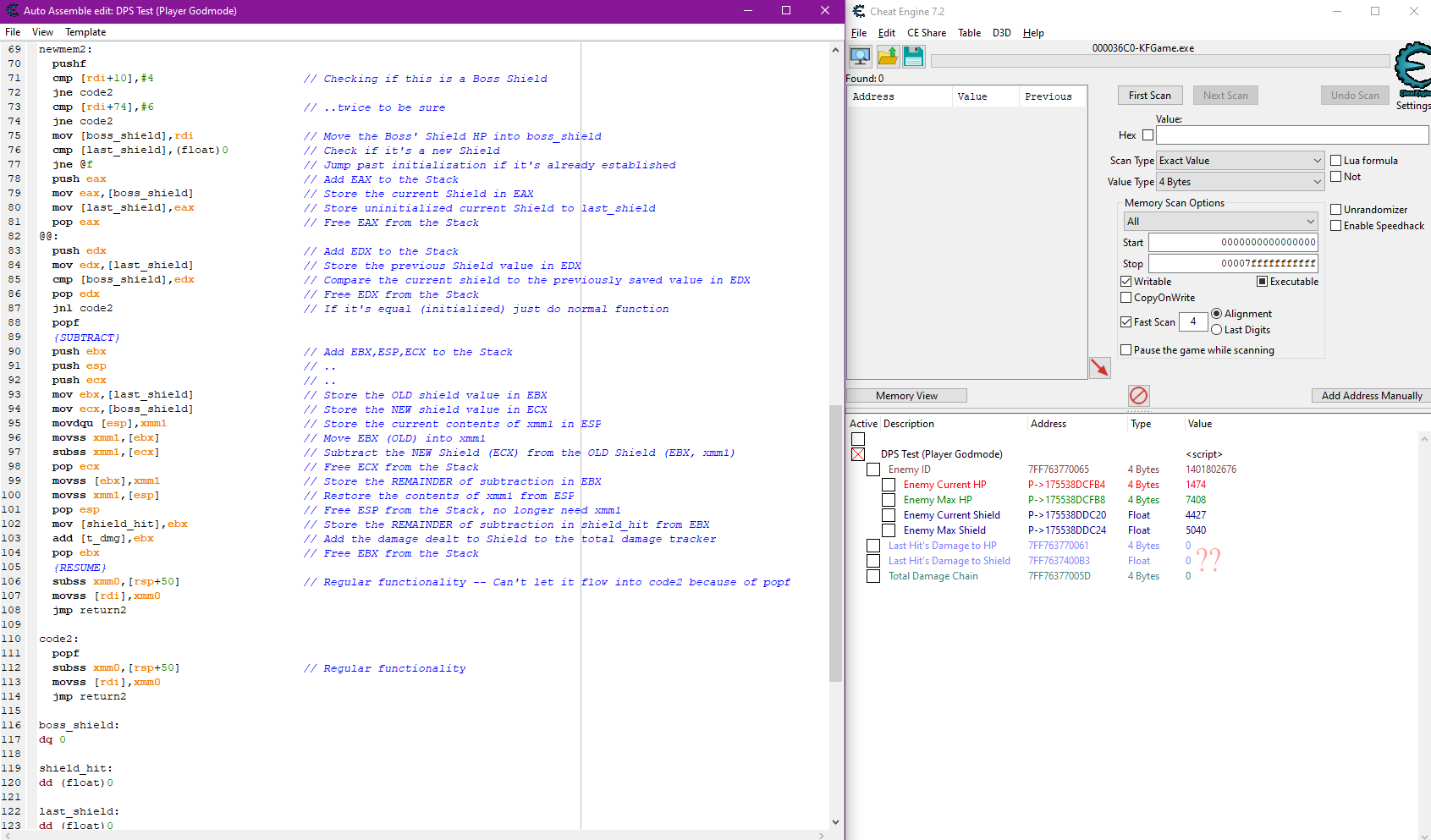The height and width of the screenshot is (840, 1431).
Task: Enable the Unrandomizer option
Action: click(1336, 210)
